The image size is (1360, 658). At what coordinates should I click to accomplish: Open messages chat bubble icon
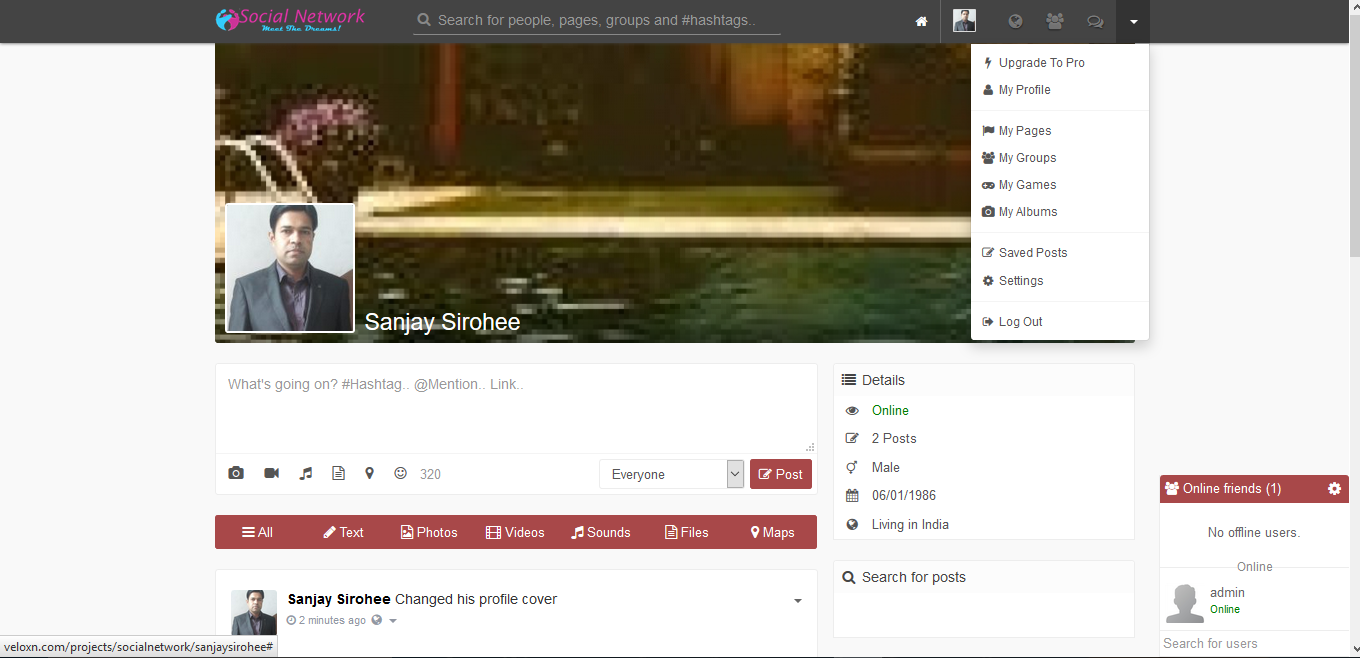(1095, 21)
